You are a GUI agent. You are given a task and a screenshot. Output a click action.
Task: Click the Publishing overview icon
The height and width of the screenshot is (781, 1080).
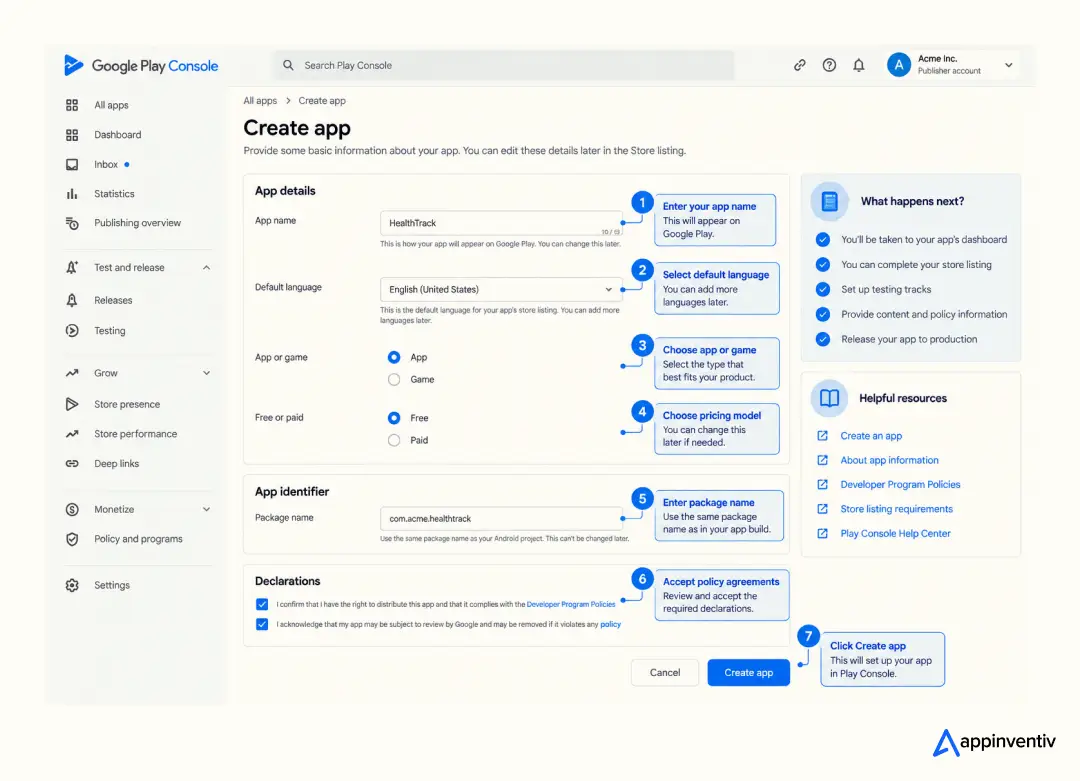pos(72,223)
